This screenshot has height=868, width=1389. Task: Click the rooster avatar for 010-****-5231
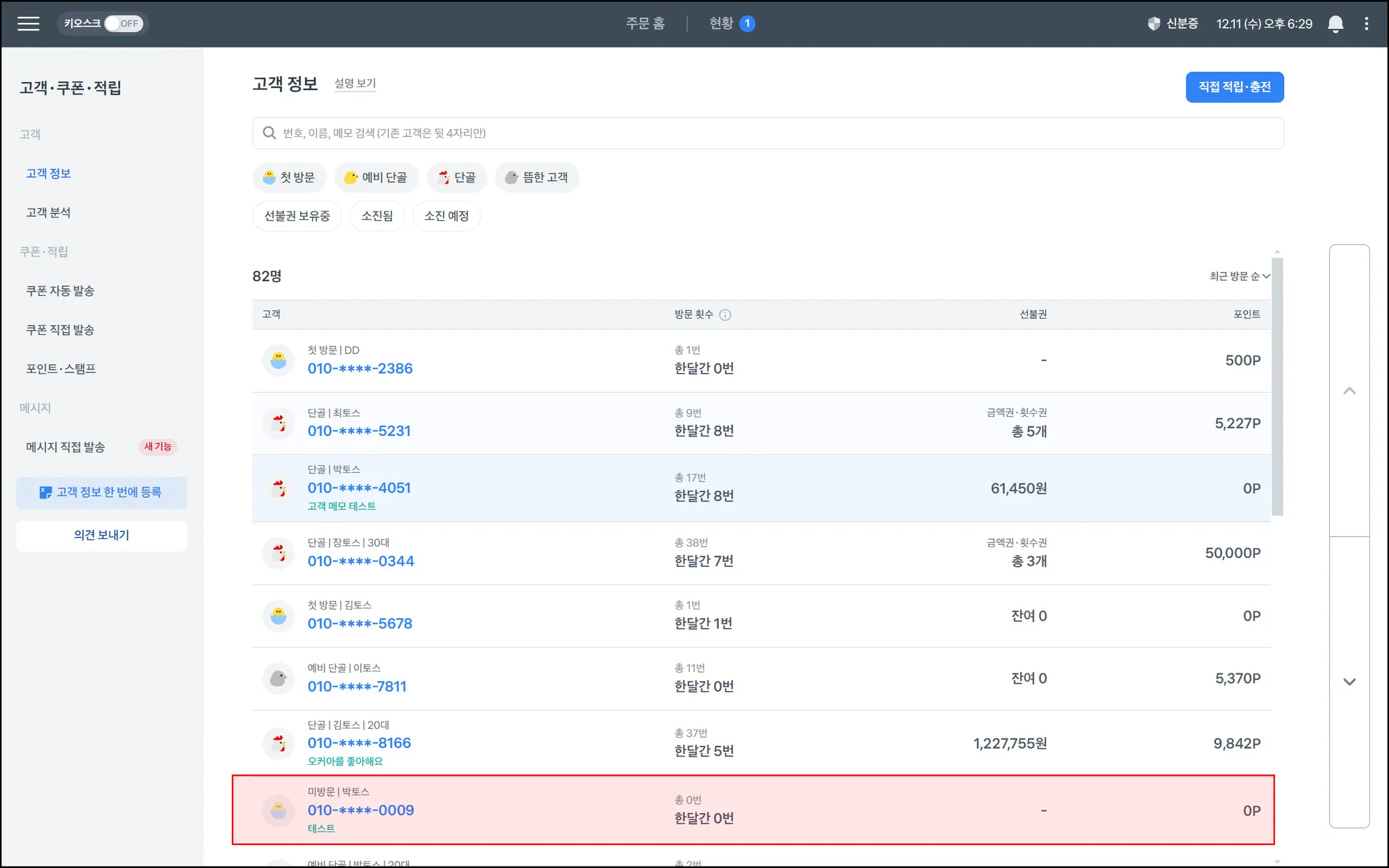tap(278, 423)
